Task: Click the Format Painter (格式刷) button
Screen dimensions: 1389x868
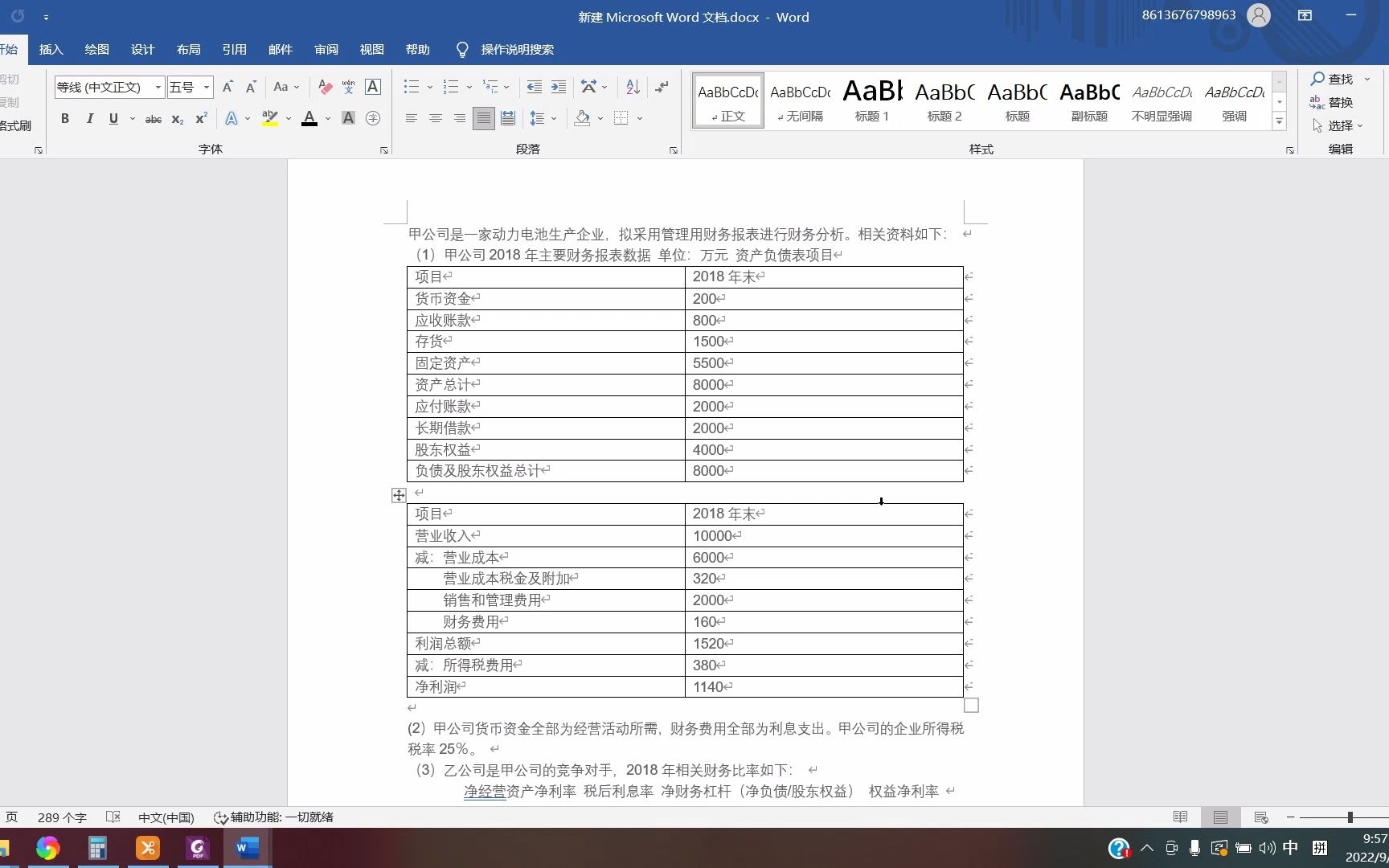Action: (x=15, y=125)
